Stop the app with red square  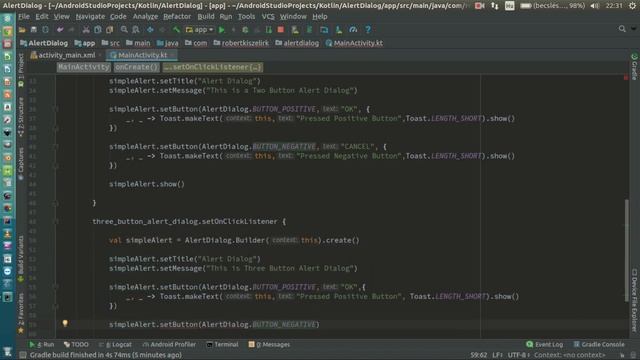(x=280, y=29)
